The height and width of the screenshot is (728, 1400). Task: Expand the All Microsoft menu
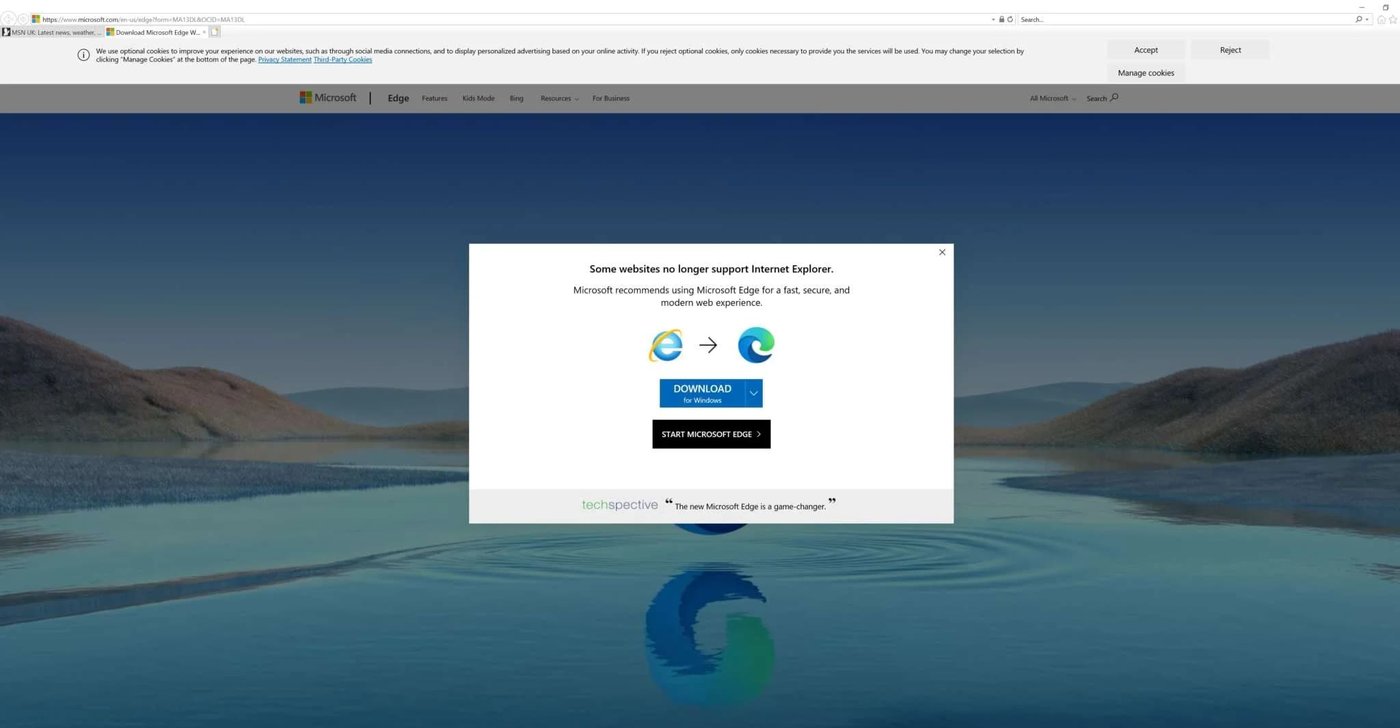click(x=1053, y=98)
